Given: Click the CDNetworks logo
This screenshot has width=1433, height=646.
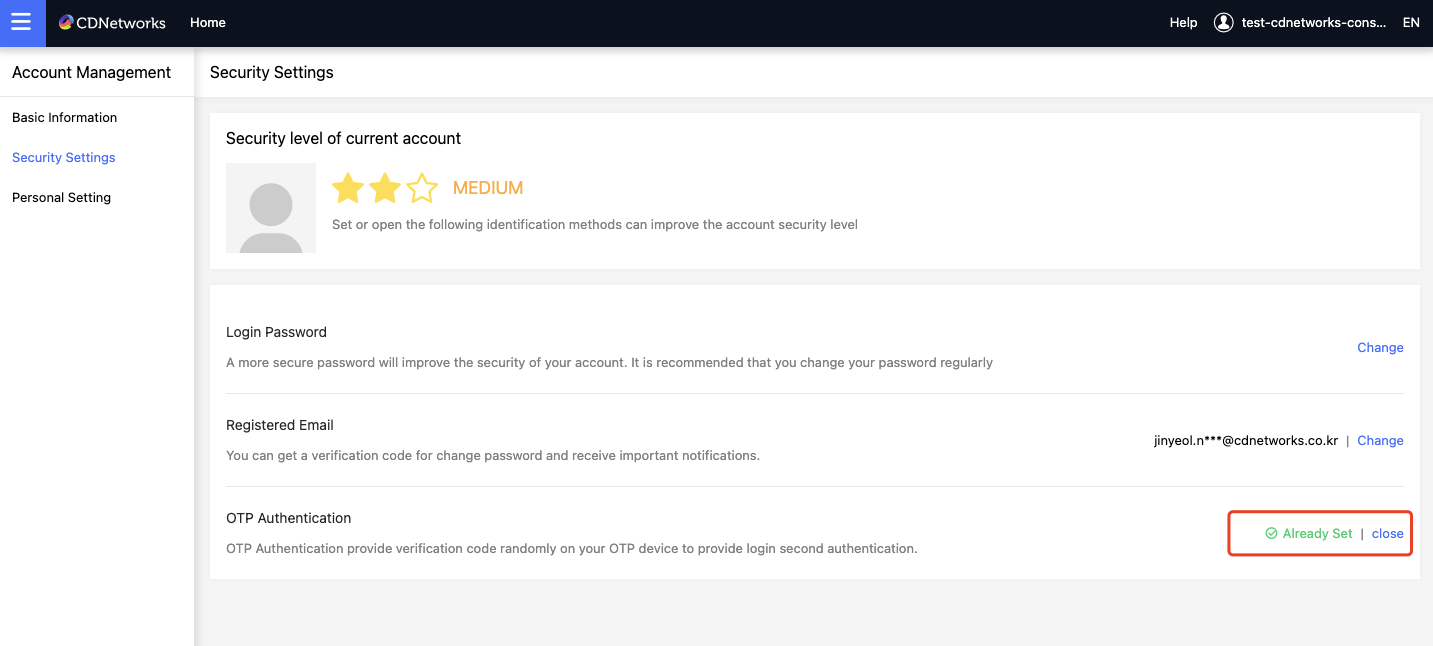Looking at the screenshot, I should point(112,23).
